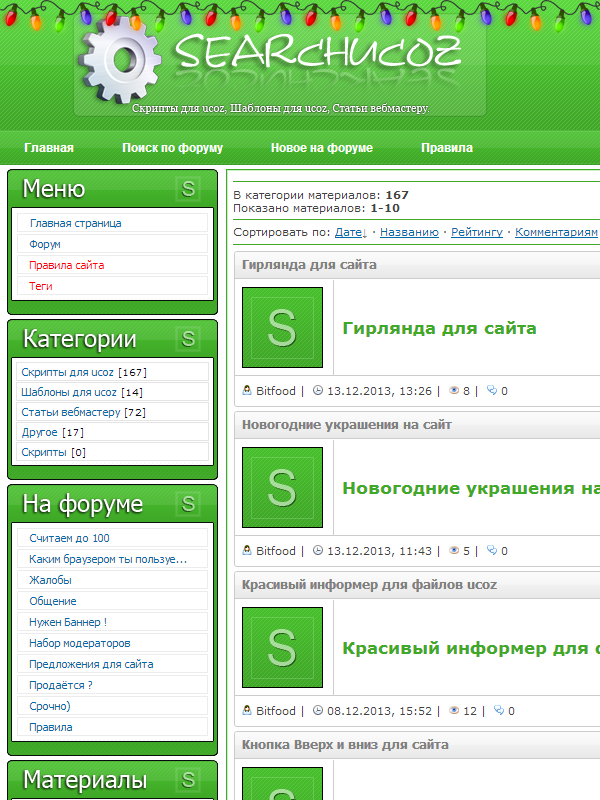Click the eye icon next to 12 views

(x=454, y=710)
